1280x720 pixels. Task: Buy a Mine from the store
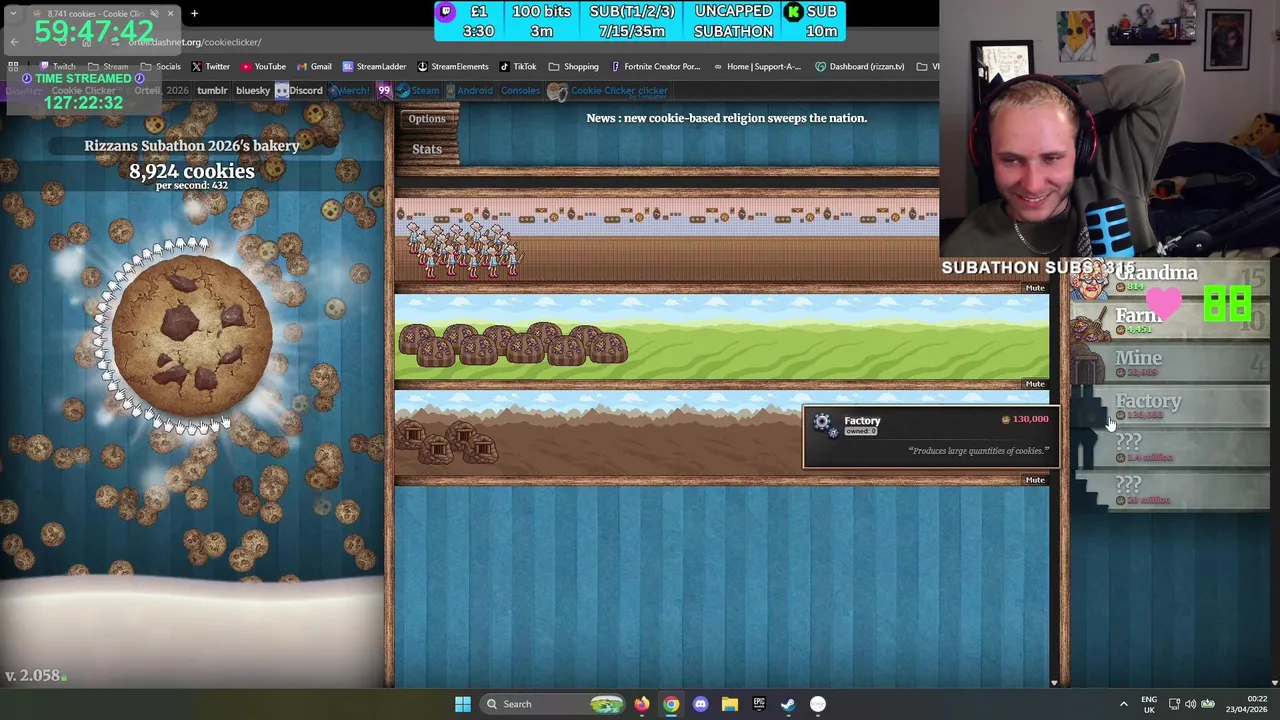coord(1170,364)
